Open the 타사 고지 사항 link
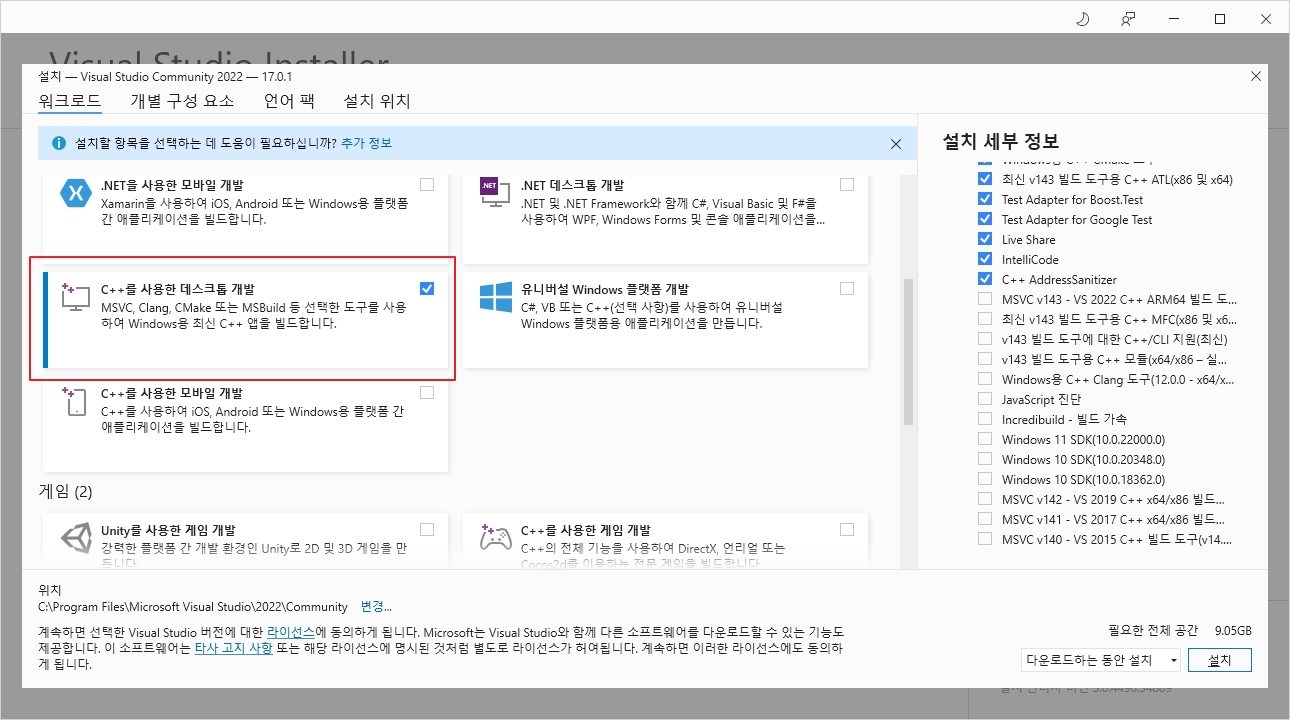 pos(233,648)
